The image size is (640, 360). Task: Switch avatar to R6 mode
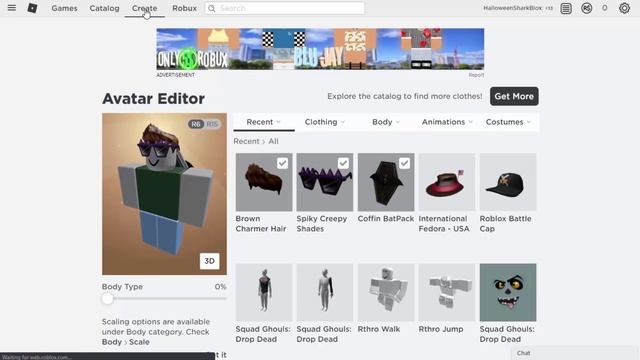click(x=196, y=124)
